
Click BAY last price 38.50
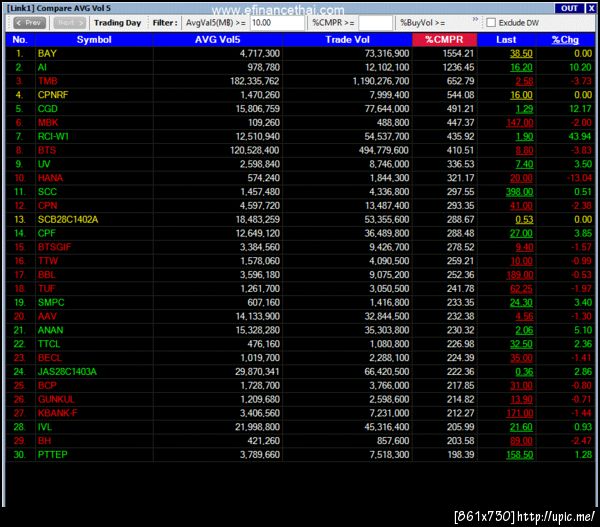(521, 54)
